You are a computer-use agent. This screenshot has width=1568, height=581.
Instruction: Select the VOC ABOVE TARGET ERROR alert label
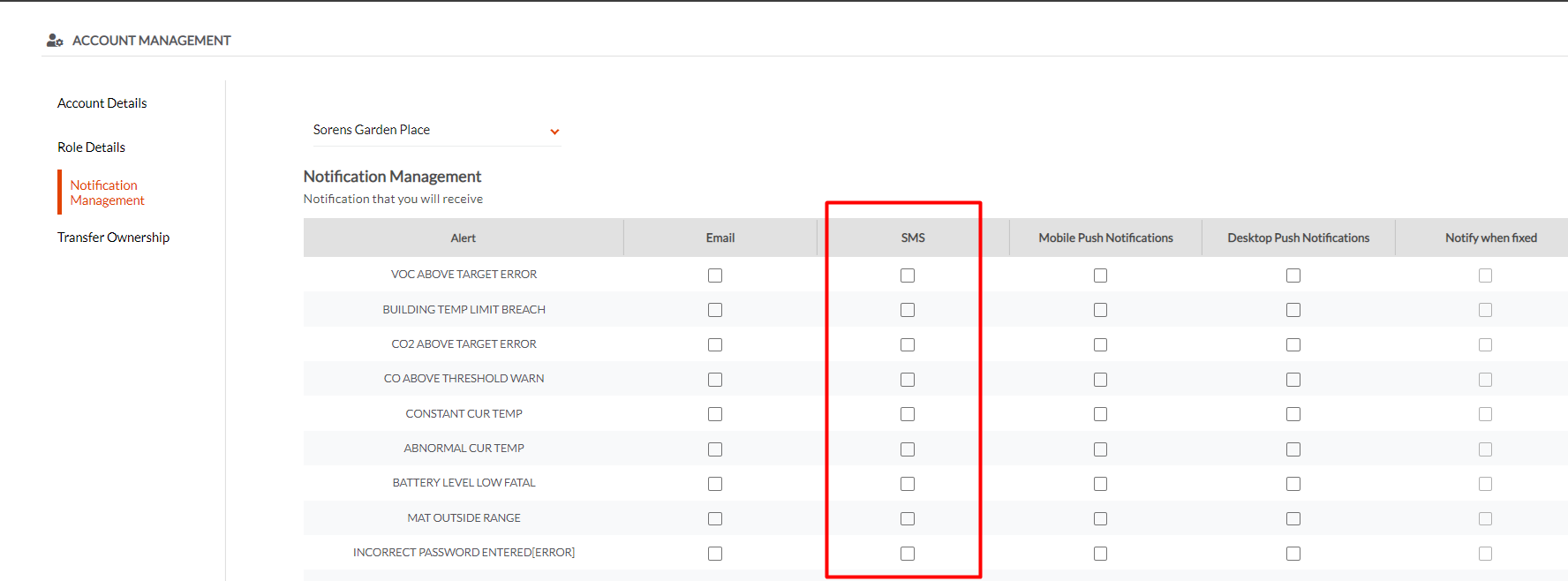coord(464,275)
